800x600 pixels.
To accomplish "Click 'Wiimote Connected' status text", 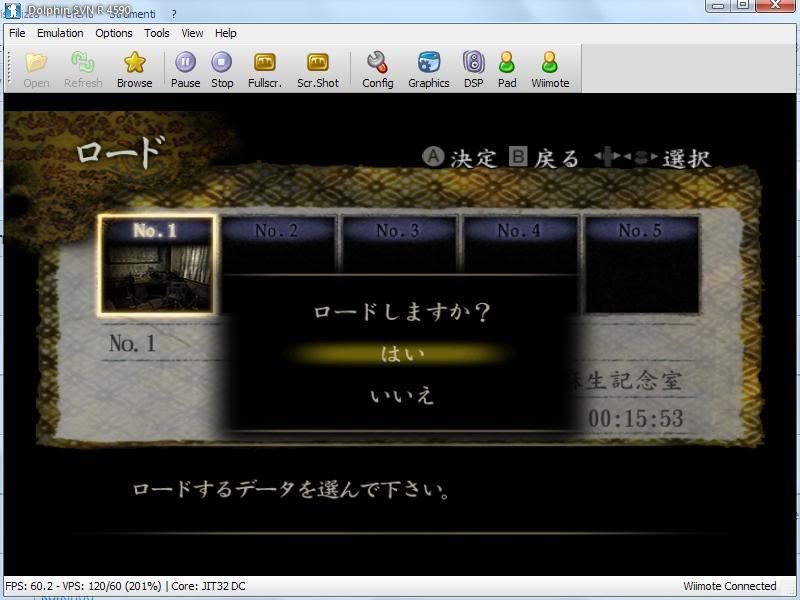I will click(x=730, y=586).
